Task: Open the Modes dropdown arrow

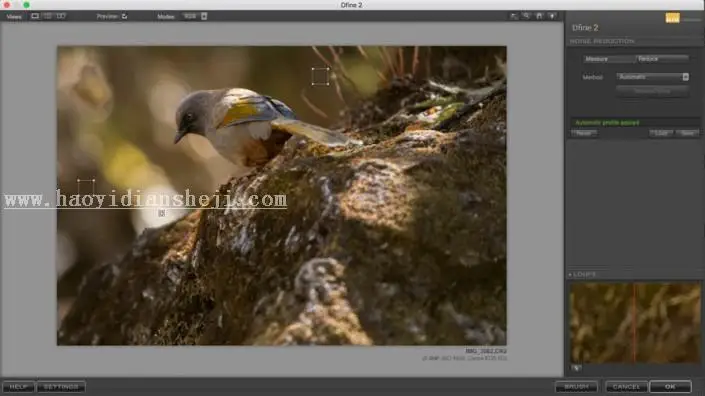Action: [x=204, y=16]
